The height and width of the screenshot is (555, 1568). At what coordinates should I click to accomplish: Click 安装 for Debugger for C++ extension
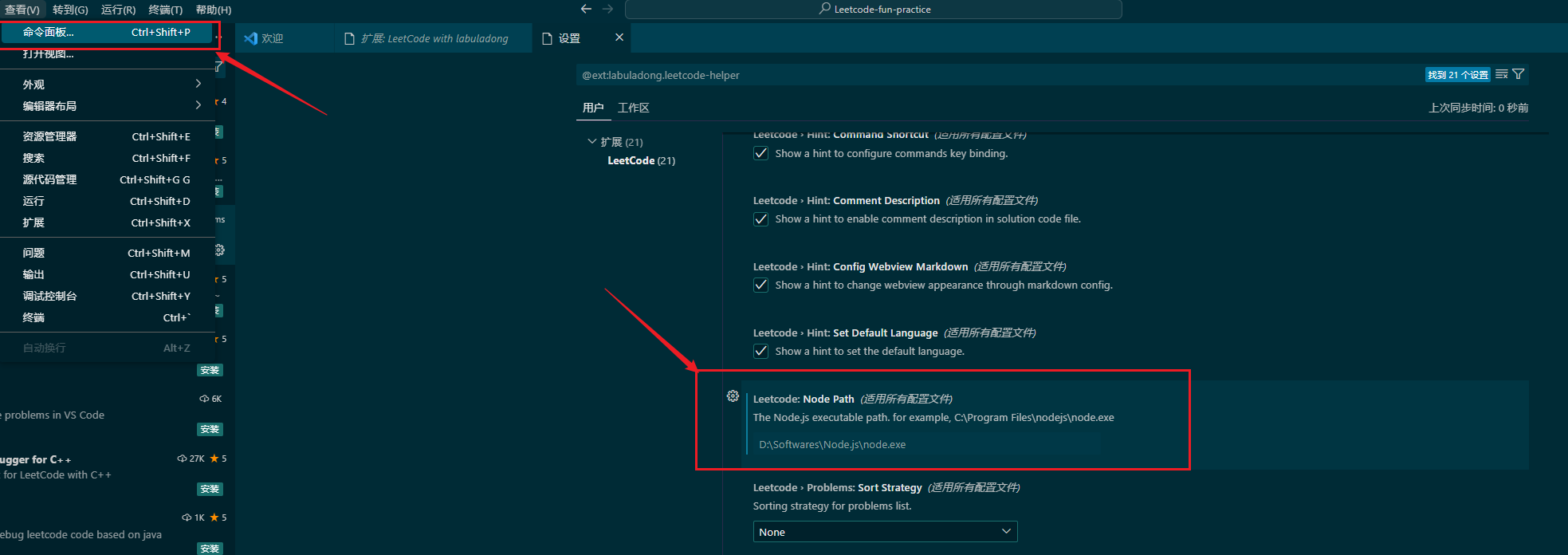click(210, 489)
